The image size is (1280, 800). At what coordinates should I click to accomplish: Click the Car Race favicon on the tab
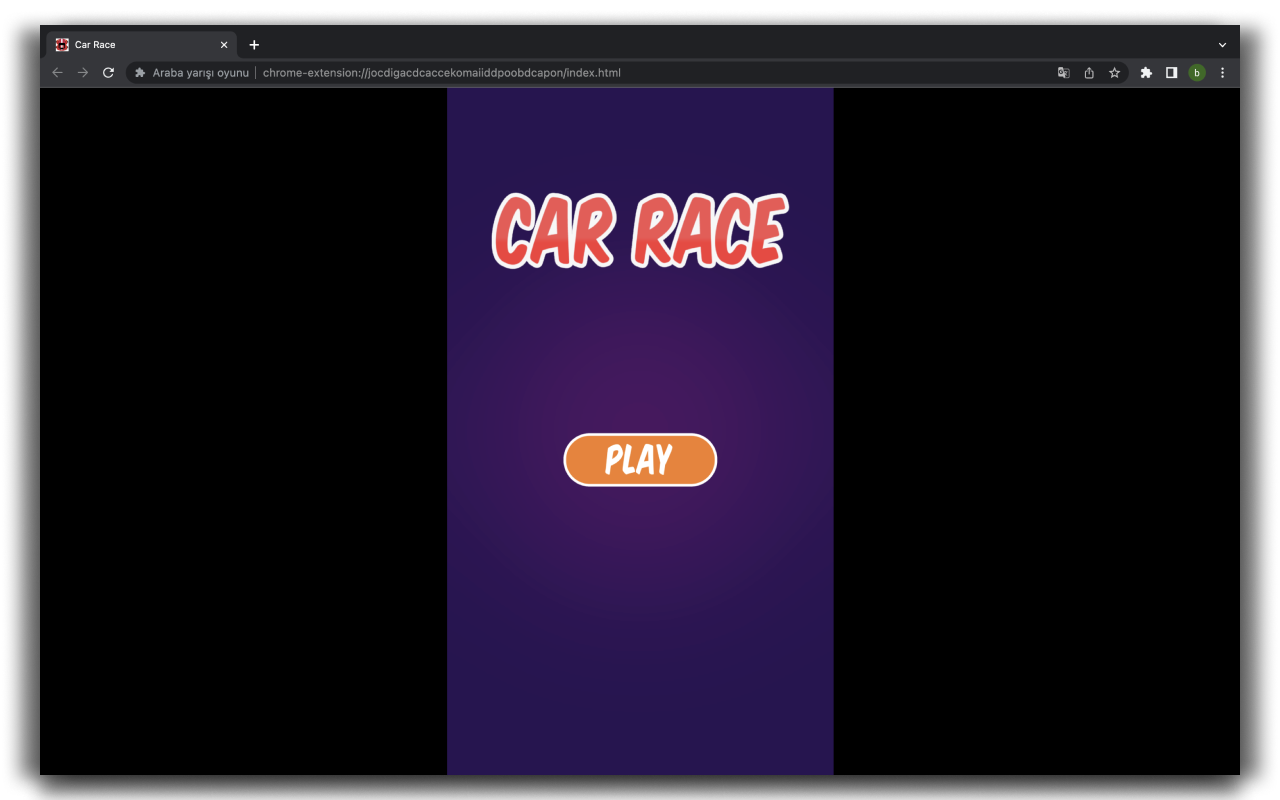tap(60, 44)
